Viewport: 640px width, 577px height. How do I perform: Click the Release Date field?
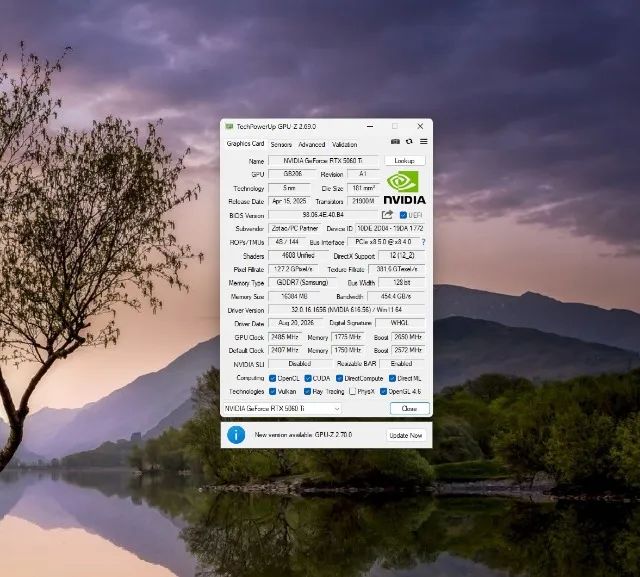pos(289,201)
